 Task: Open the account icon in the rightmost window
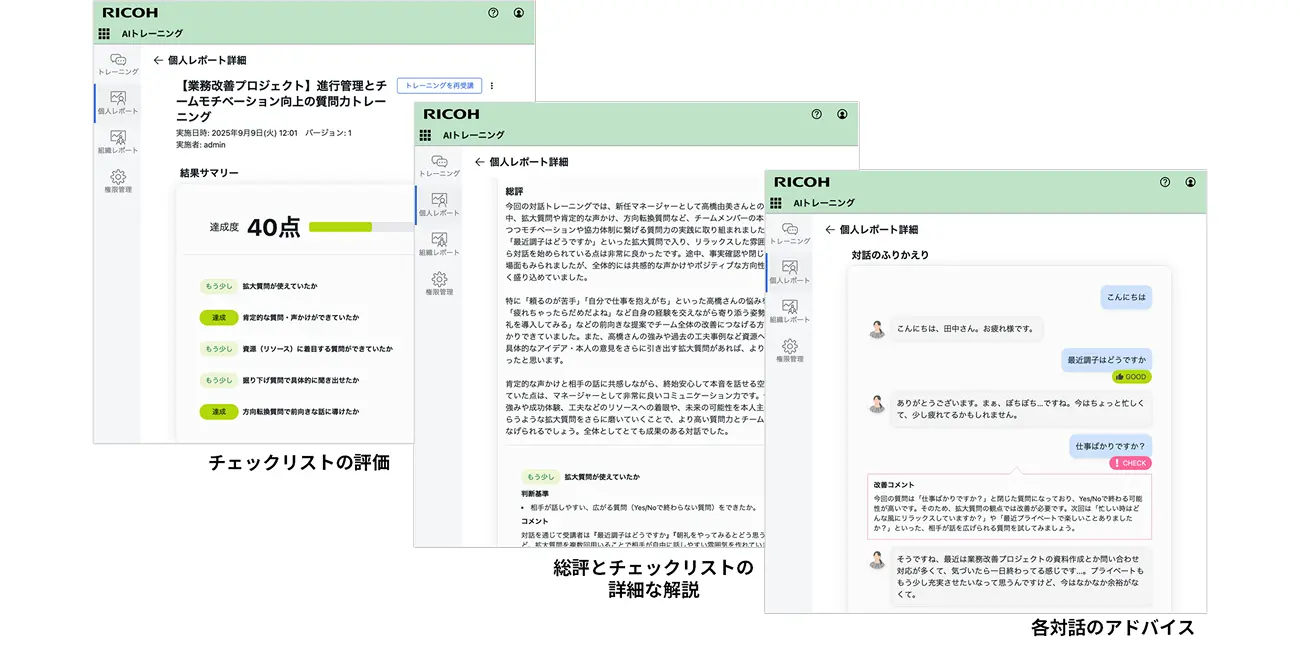coord(1190,182)
